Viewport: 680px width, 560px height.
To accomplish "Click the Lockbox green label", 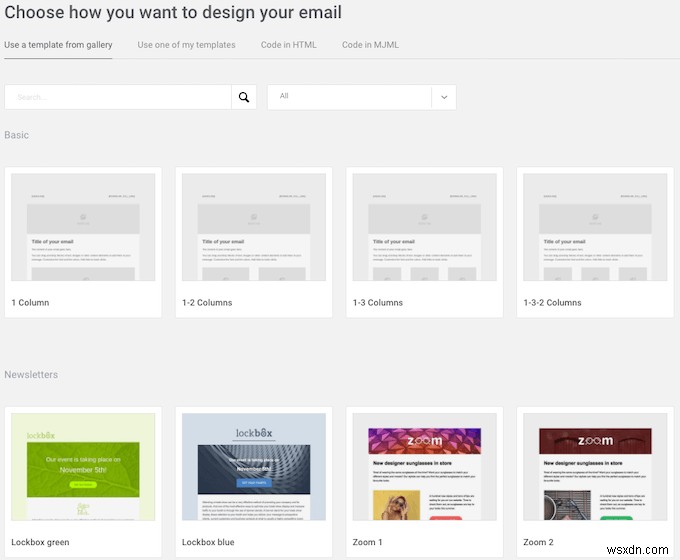I will coord(40,542).
